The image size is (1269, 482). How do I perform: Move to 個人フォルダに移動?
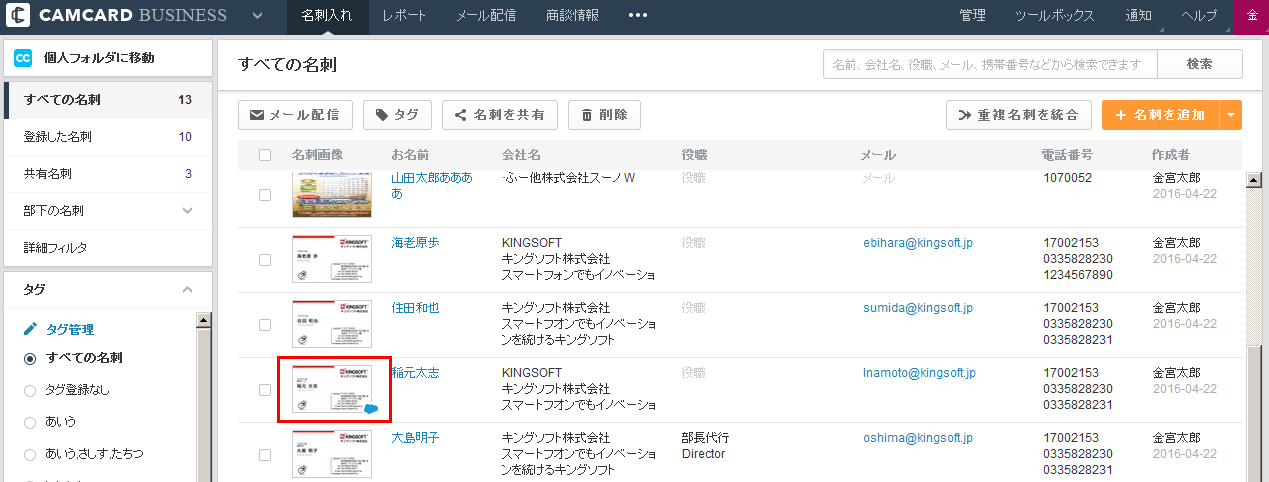tap(99, 58)
